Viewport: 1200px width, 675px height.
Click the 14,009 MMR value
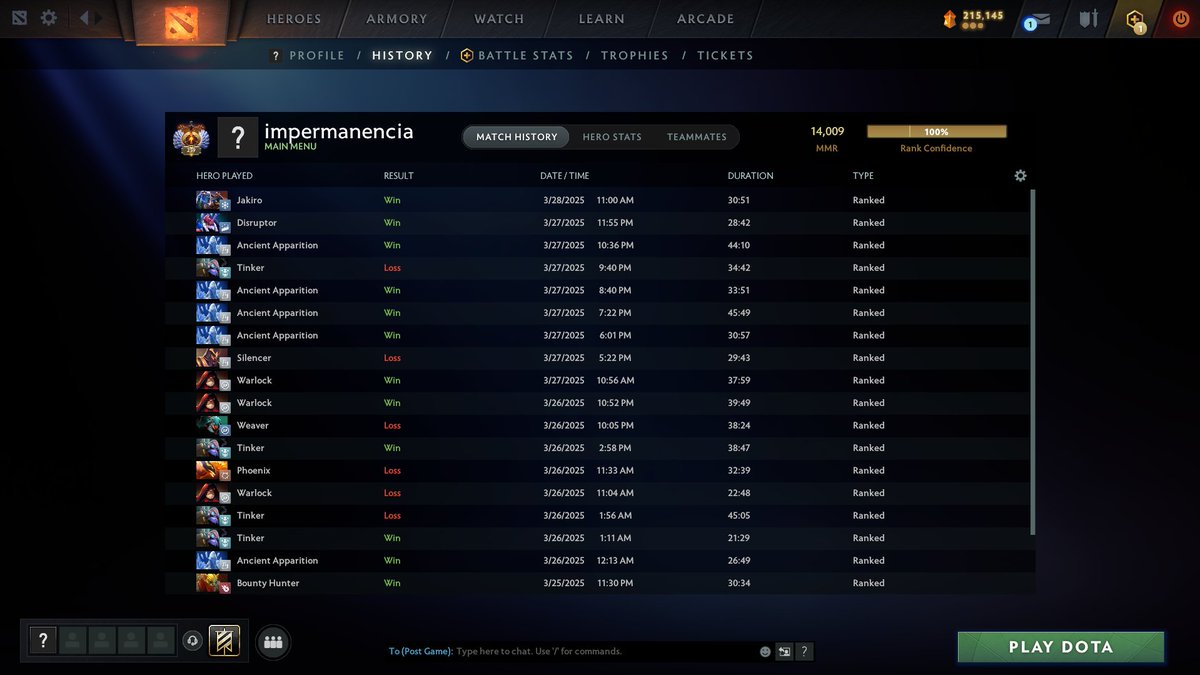pyautogui.click(x=827, y=131)
